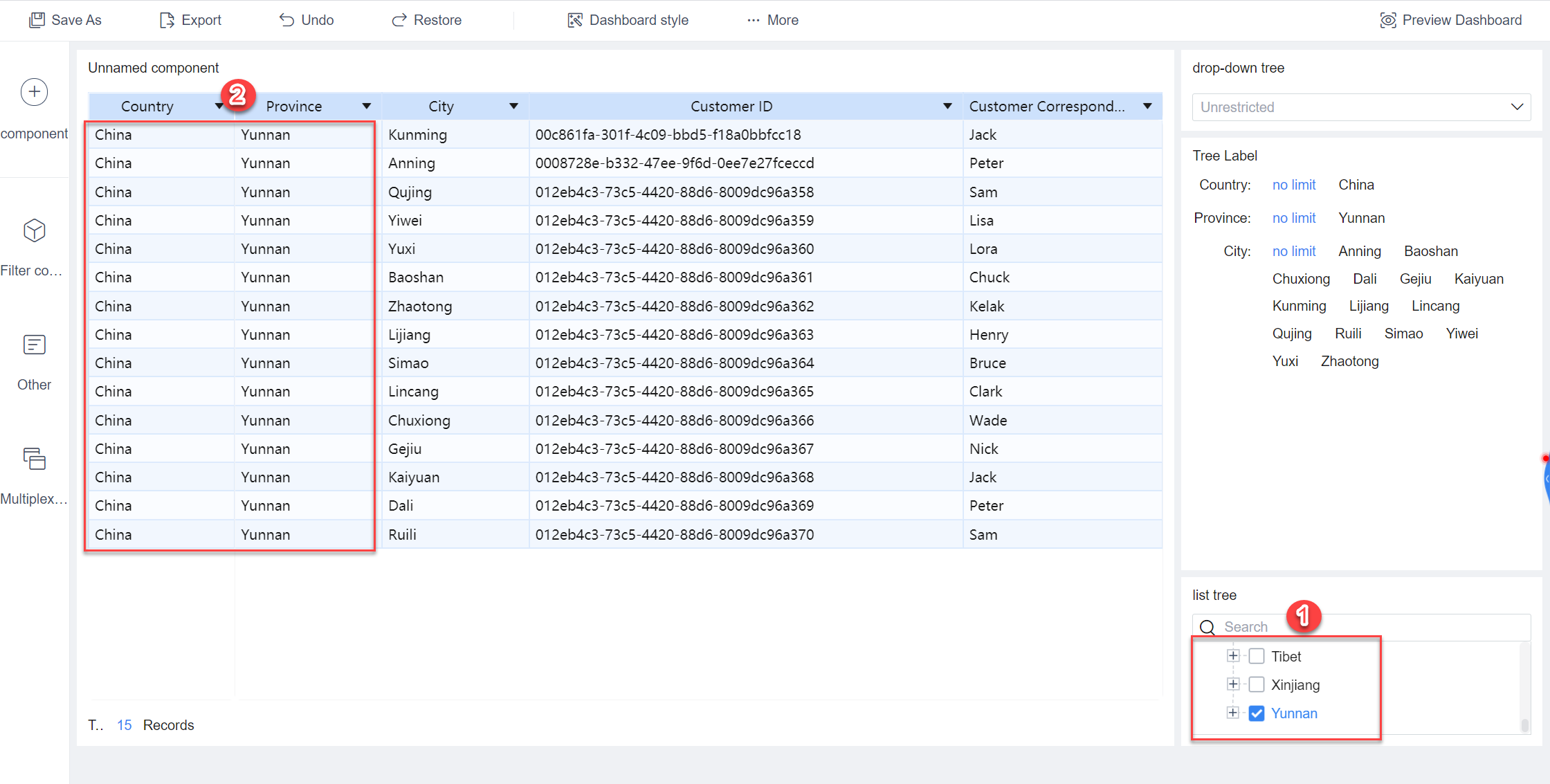Viewport: 1550px width, 784px height.
Task: Click the Save As icon
Action: (x=37, y=20)
